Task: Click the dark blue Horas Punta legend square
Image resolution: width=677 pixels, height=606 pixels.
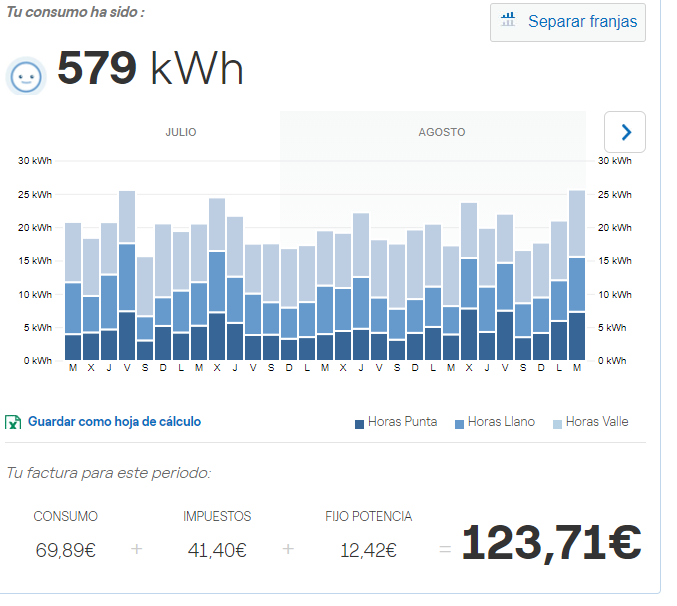Action: pos(359,423)
